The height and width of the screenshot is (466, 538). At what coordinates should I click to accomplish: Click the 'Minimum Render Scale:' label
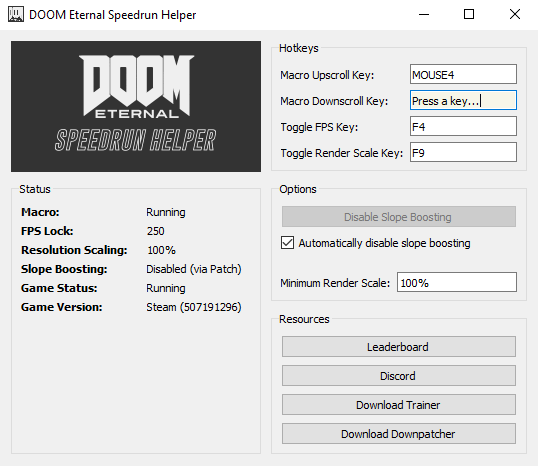(335, 283)
